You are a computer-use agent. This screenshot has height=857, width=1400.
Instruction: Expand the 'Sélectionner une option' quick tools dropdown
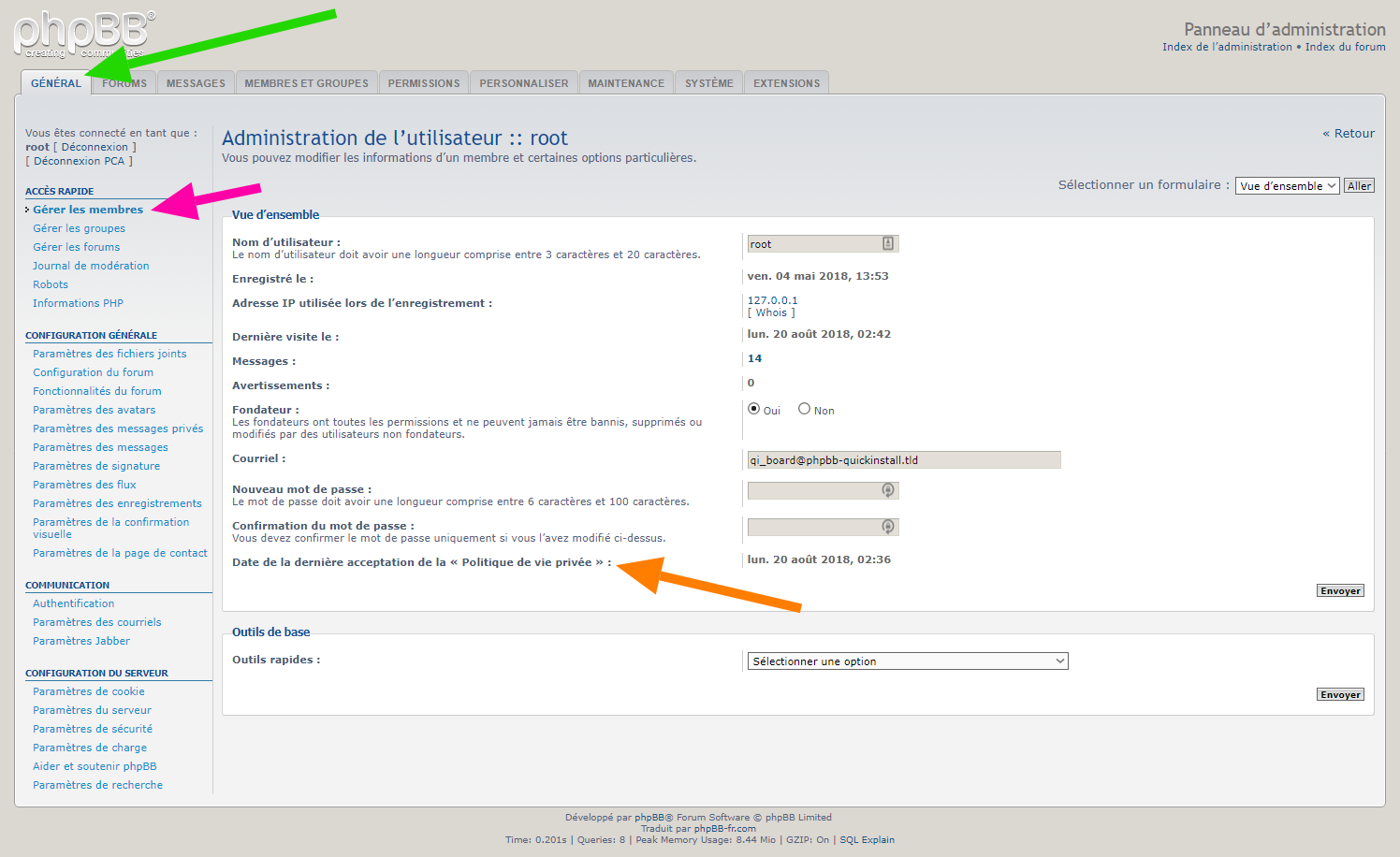907,661
